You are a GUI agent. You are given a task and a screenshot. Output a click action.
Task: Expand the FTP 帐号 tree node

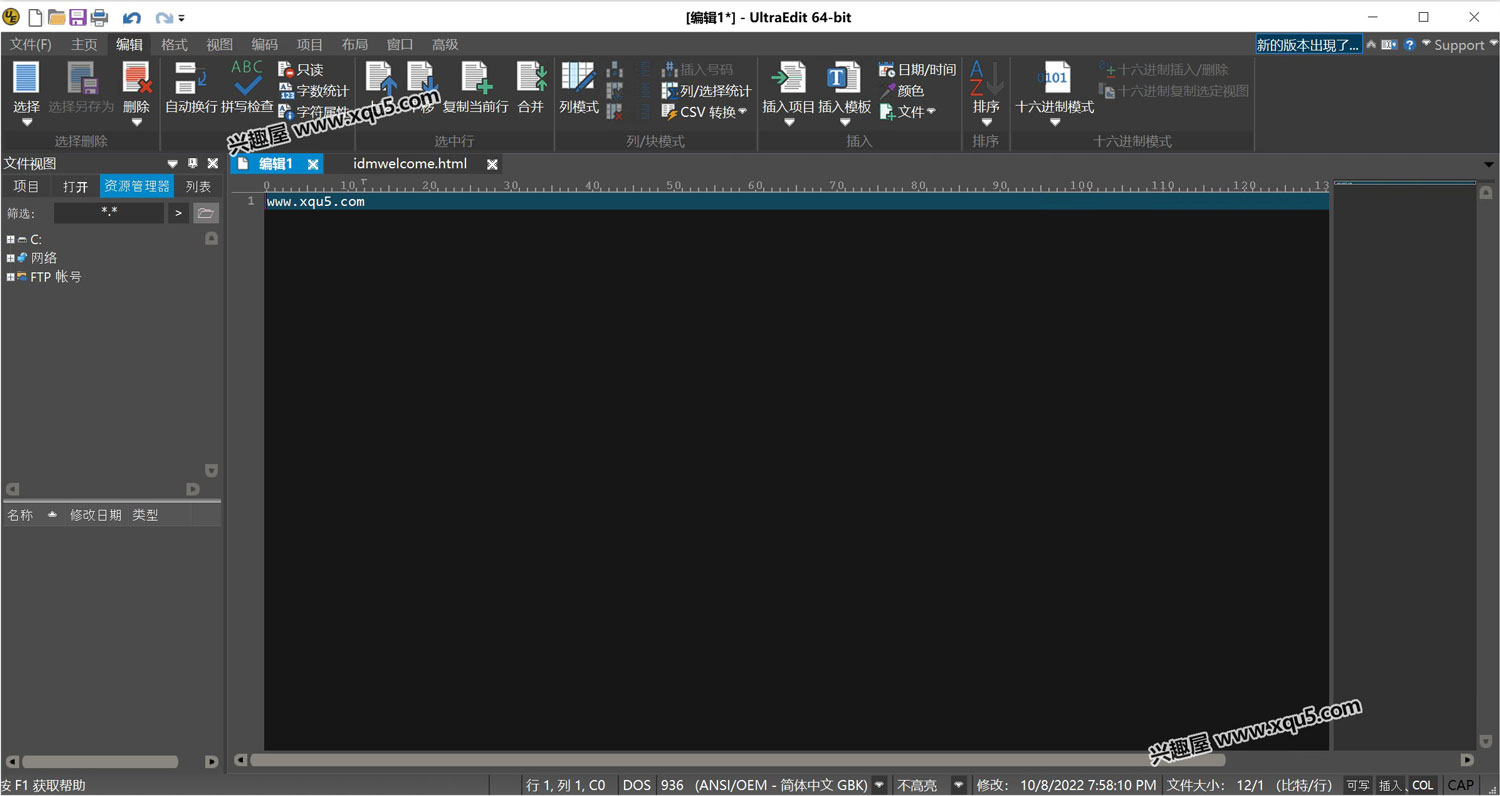10,277
